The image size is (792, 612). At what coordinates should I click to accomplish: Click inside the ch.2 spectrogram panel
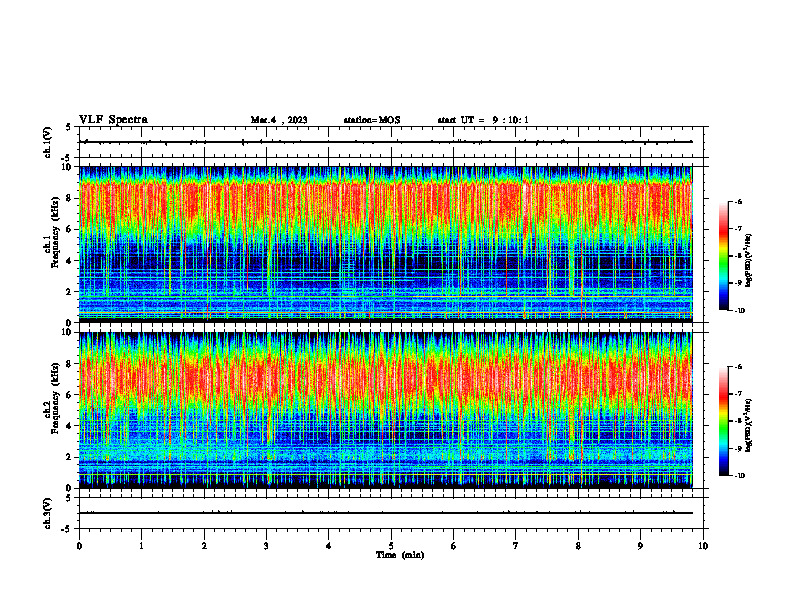pos(385,410)
